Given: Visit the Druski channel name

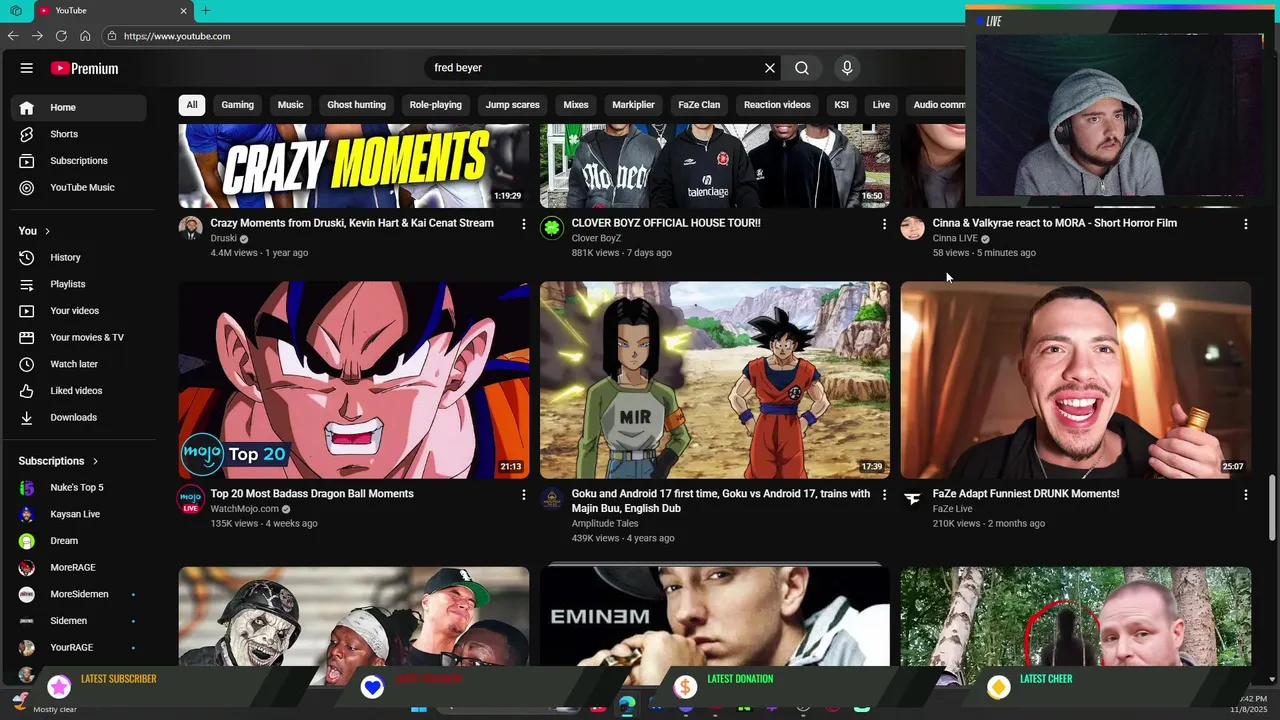Looking at the screenshot, I should point(224,239).
